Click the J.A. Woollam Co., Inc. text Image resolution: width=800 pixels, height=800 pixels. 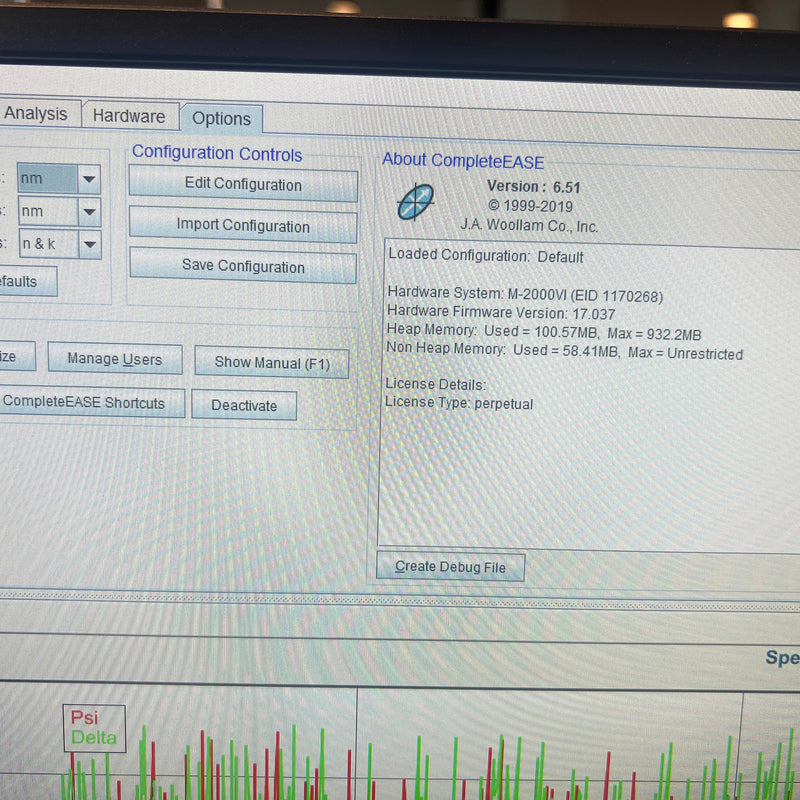(529, 225)
